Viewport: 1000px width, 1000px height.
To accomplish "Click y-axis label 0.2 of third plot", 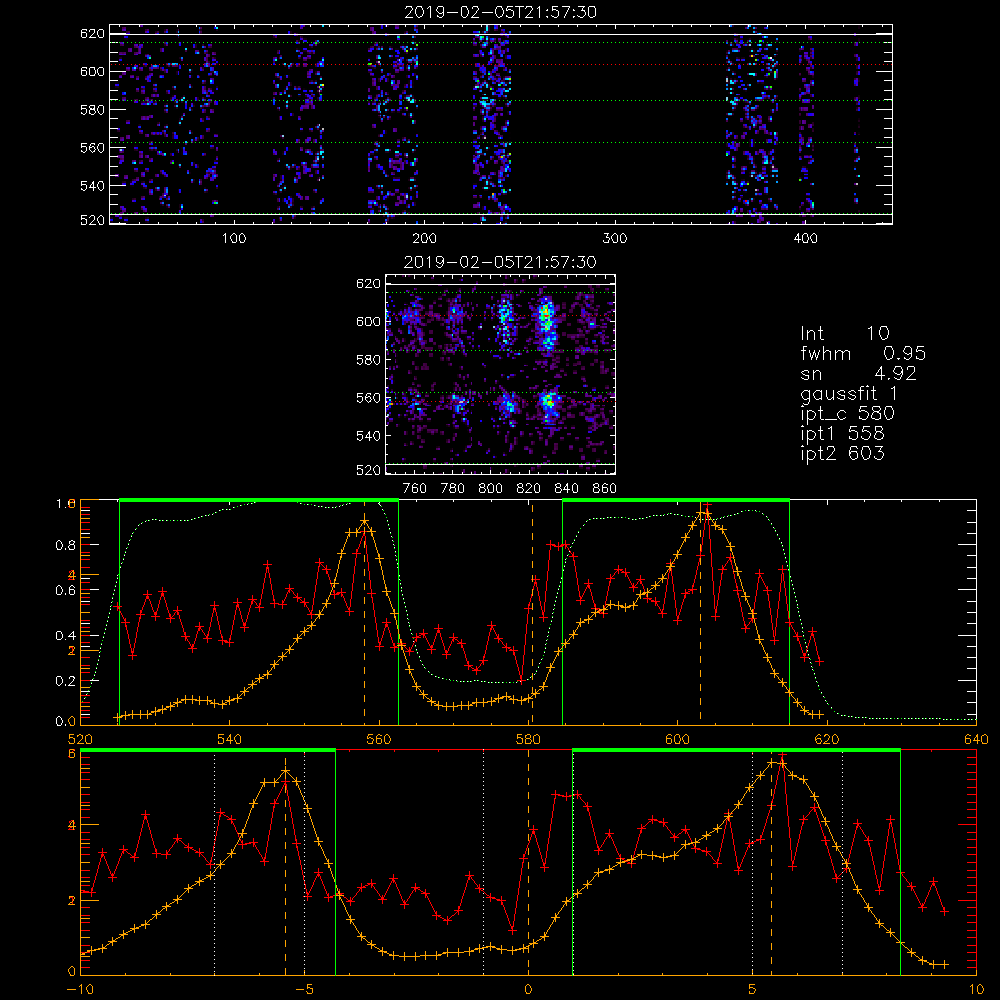I will click(65, 681).
